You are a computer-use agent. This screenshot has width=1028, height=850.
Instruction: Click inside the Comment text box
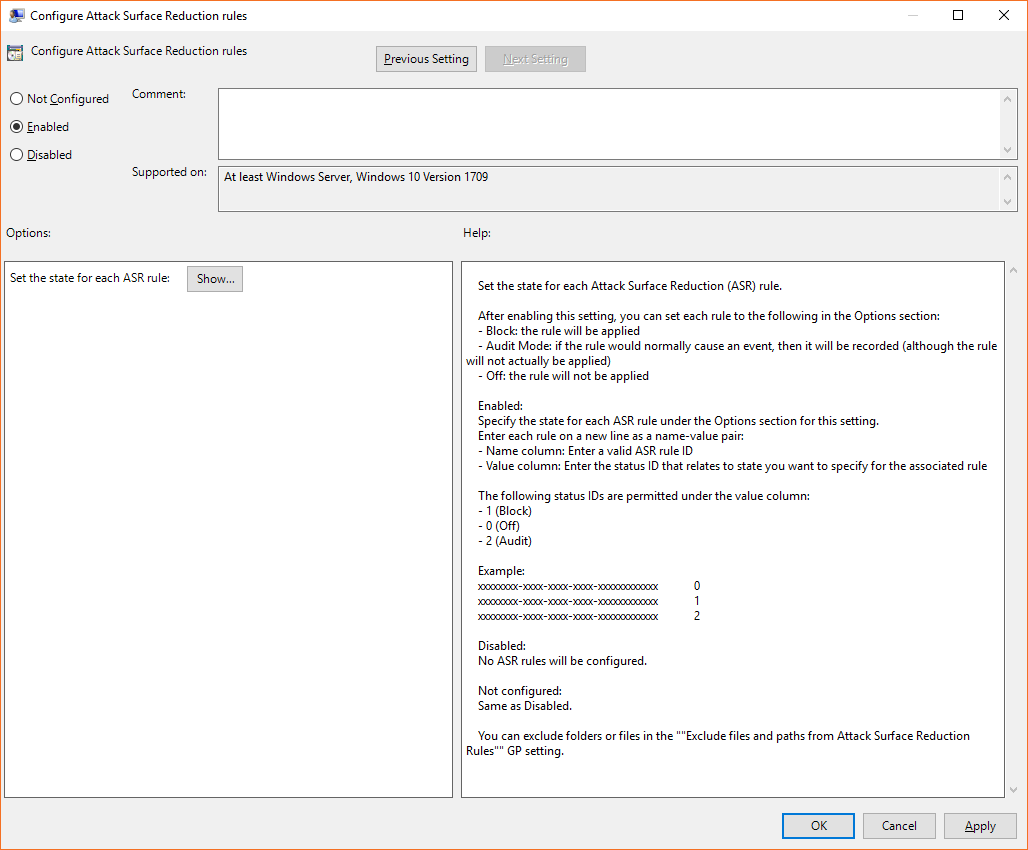tap(609, 124)
